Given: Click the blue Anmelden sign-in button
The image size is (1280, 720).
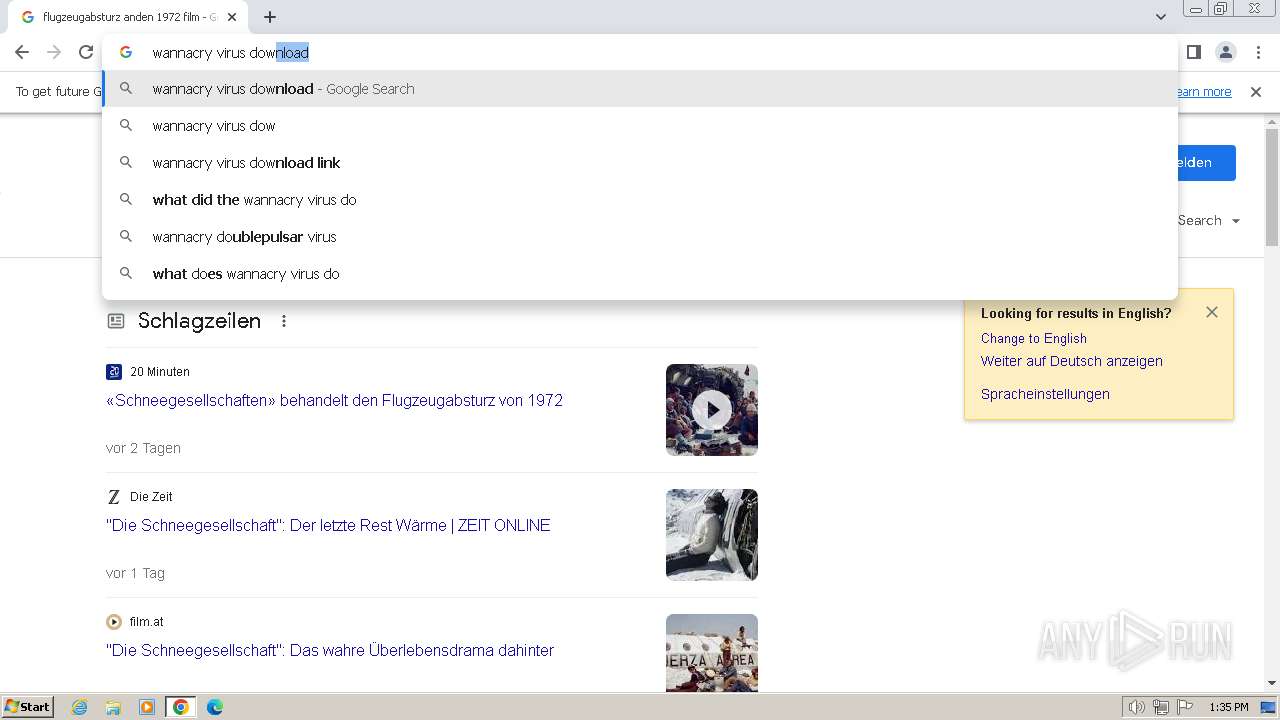Looking at the screenshot, I should pos(1206,163).
